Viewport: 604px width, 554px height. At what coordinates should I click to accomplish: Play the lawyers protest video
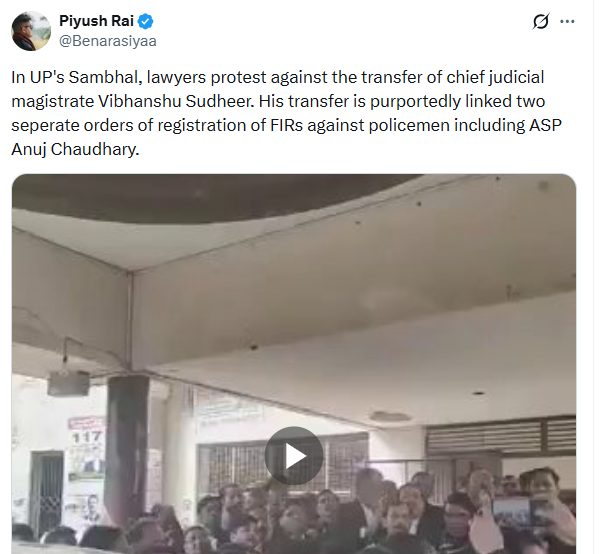tap(294, 456)
